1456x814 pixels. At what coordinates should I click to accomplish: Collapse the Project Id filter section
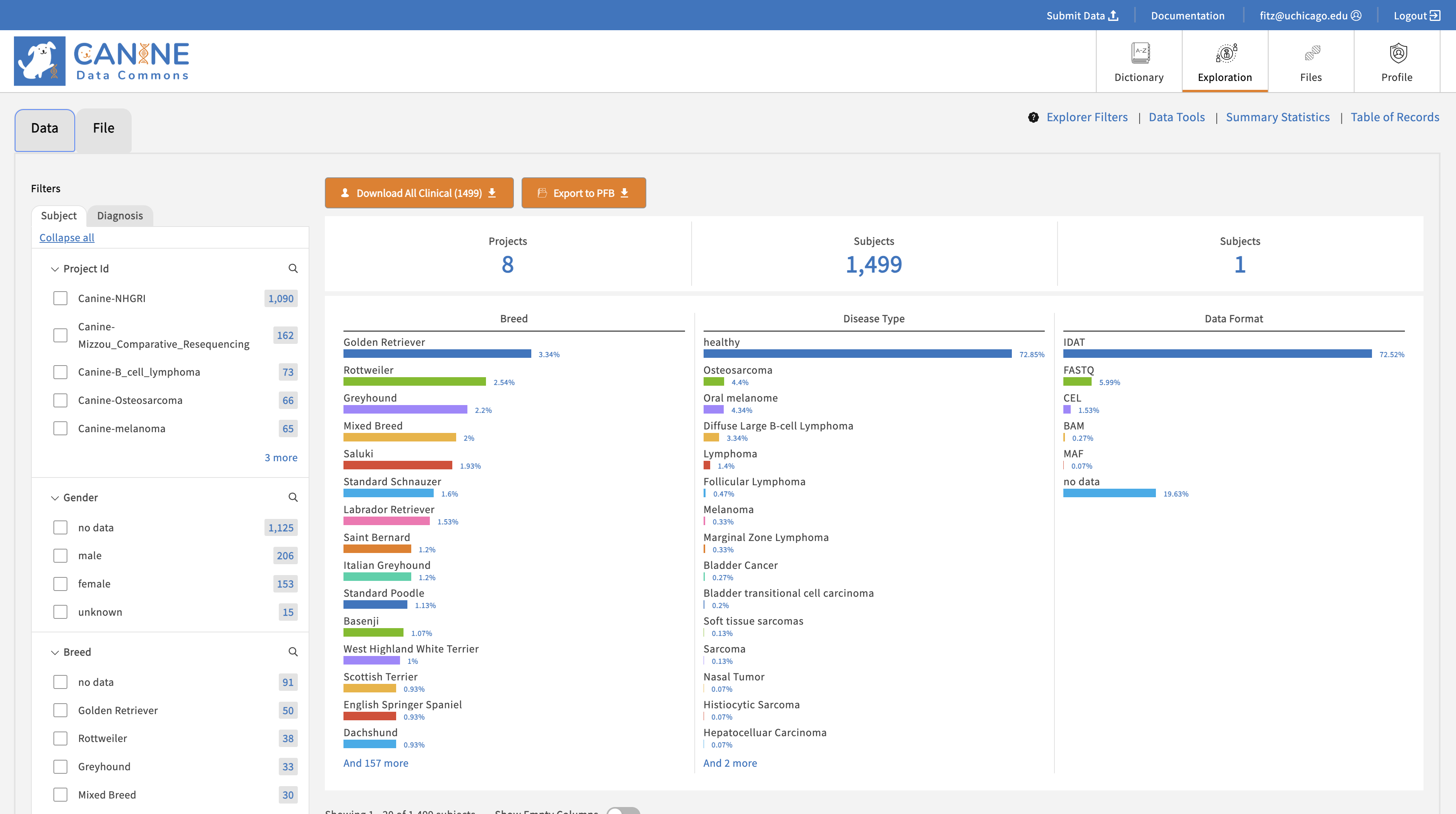tap(55, 269)
